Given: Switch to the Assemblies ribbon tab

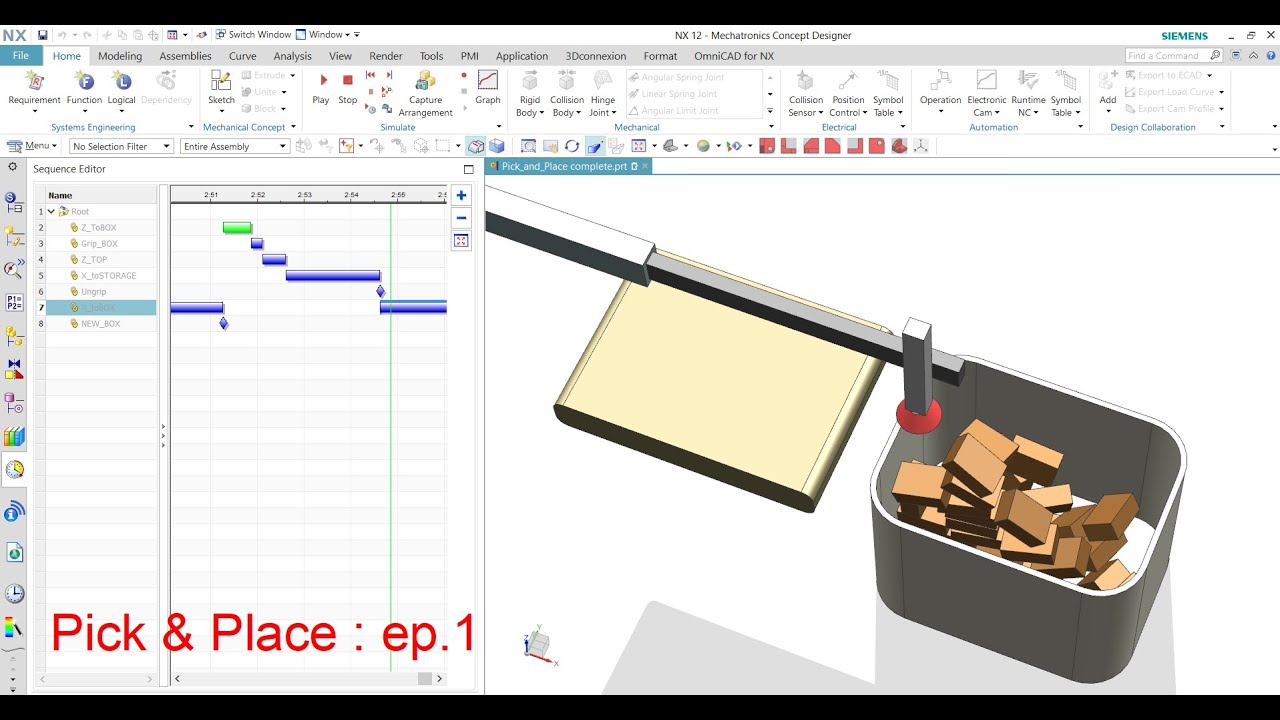Looking at the screenshot, I should pos(185,56).
